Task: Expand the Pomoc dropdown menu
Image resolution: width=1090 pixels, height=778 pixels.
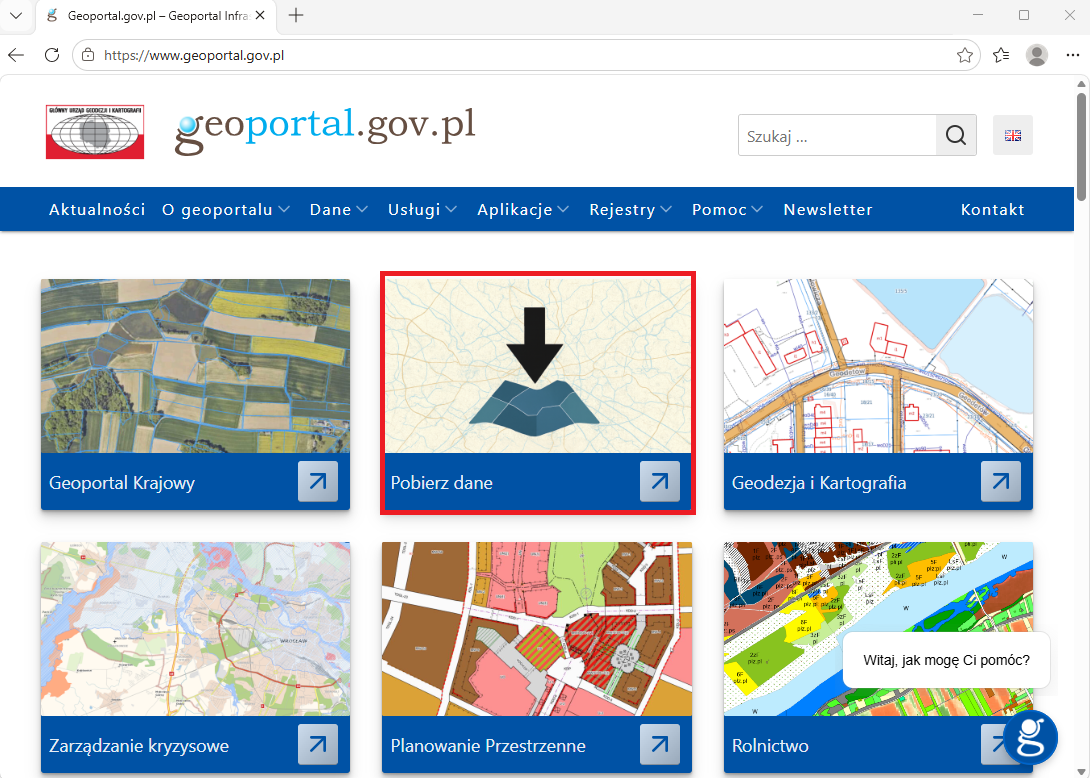Action: (727, 209)
